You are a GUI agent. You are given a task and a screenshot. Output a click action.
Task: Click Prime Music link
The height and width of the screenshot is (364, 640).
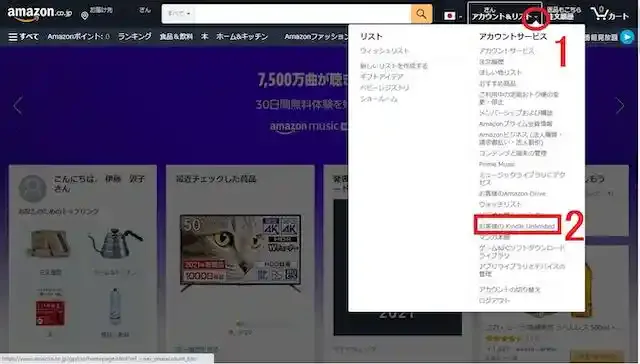coord(497,164)
